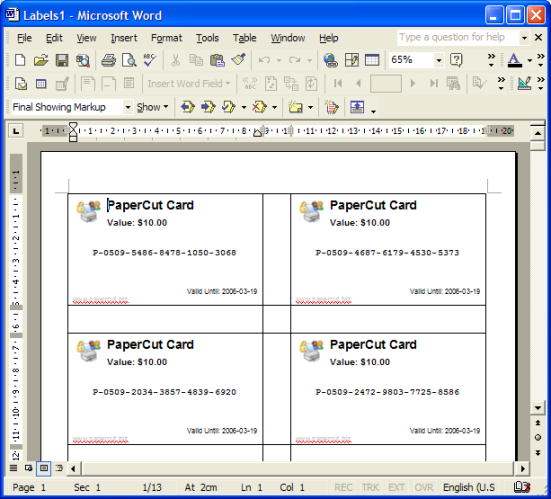Image resolution: width=551 pixels, height=499 pixels.
Task: Insert a new comment
Action: pos(295,107)
